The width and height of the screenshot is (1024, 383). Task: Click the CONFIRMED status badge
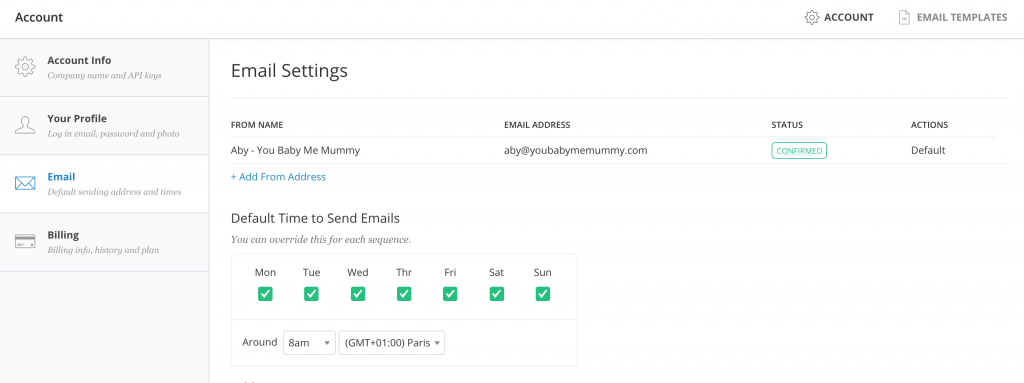tap(799, 150)
